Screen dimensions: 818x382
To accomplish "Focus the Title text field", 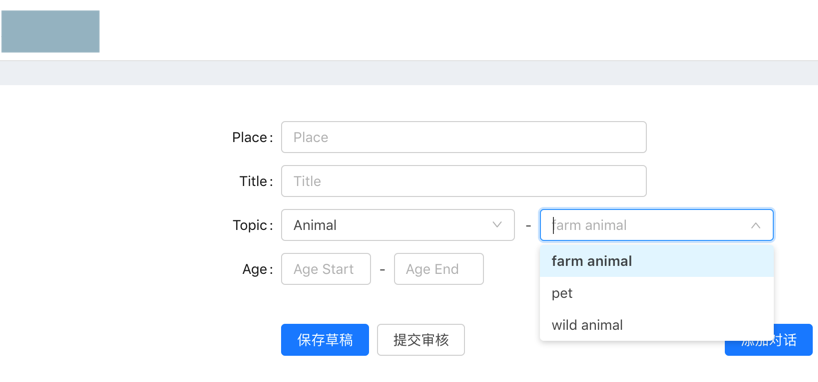I will point(464,181).
